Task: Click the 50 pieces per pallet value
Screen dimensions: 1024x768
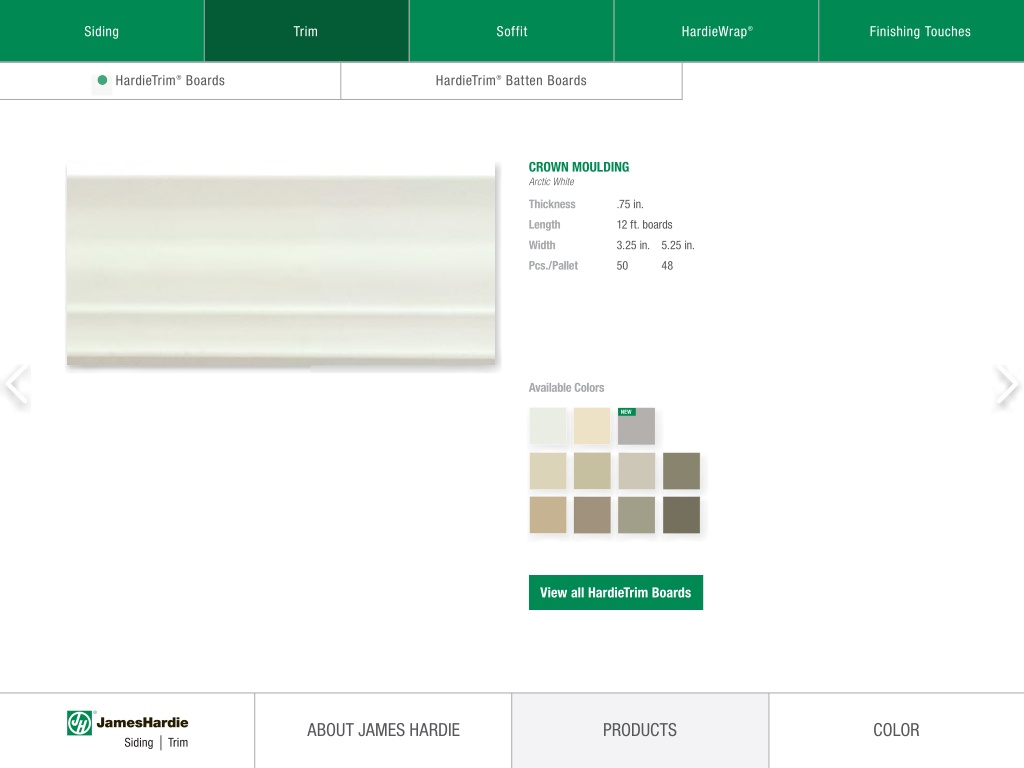Action: click(x=622, y=266)
